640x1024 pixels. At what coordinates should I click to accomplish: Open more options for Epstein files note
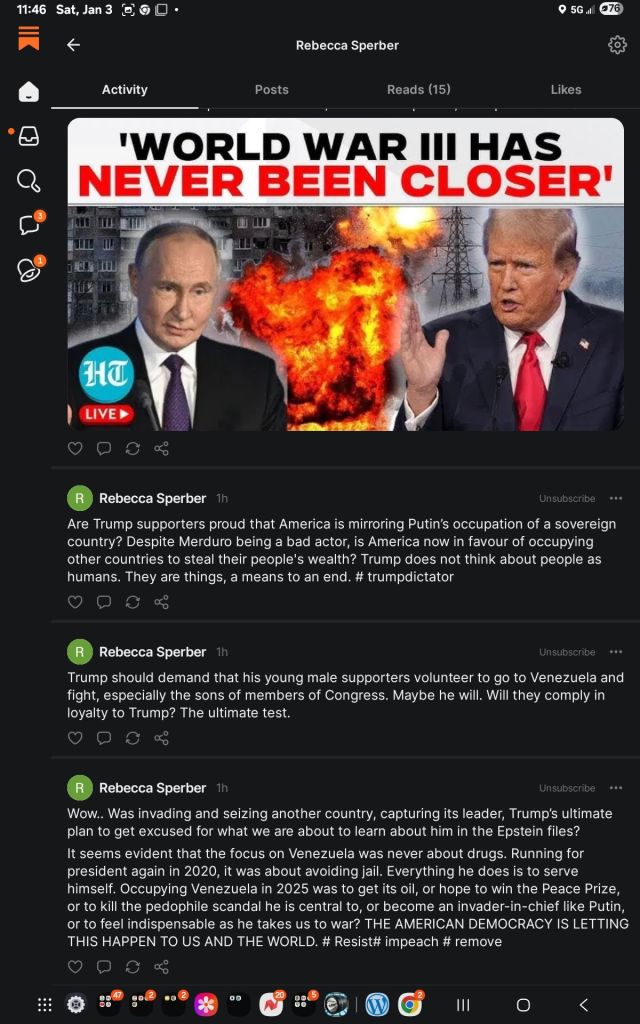(616, 788)
